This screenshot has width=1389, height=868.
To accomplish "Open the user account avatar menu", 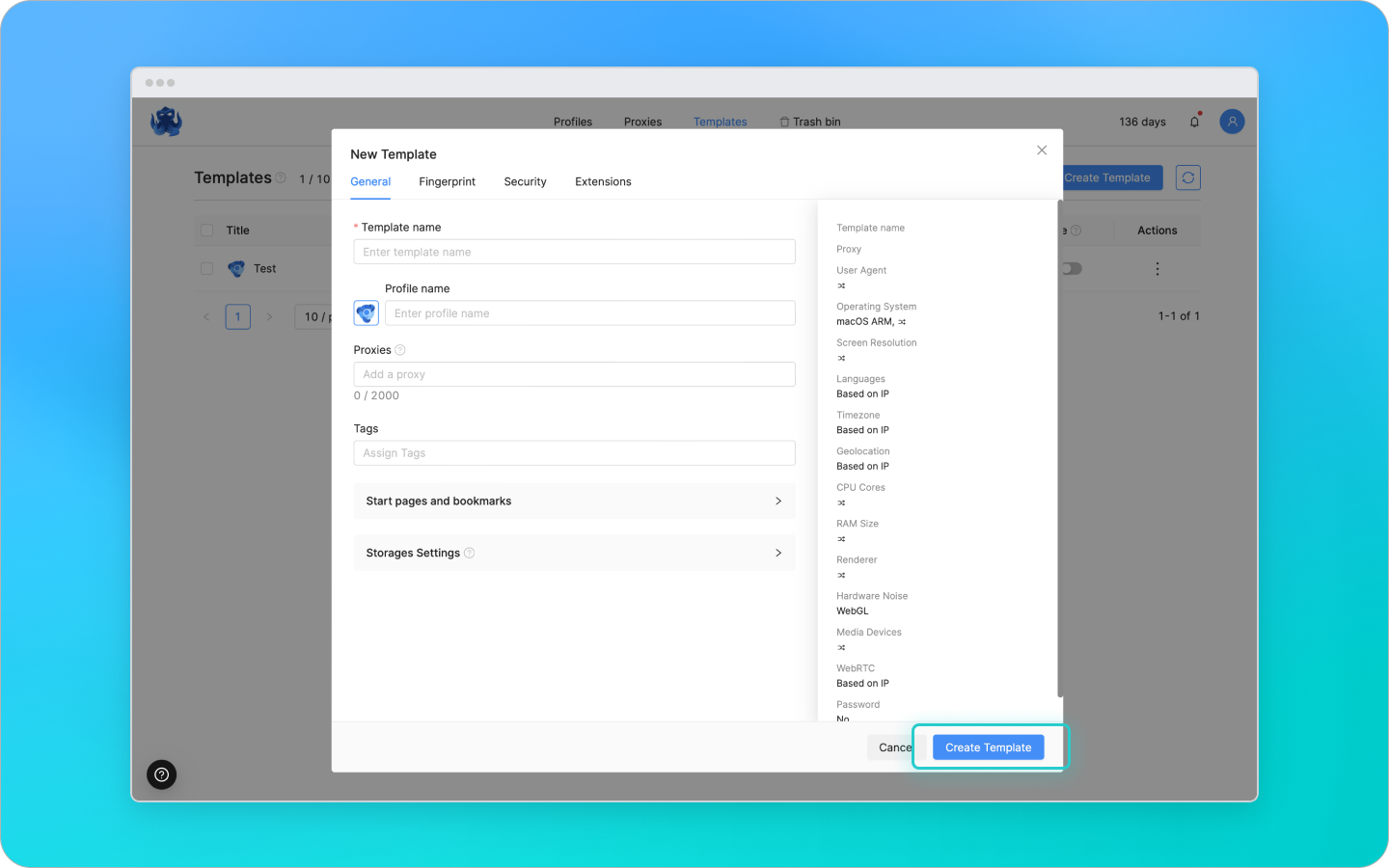I will click(x=1232, y=121).
